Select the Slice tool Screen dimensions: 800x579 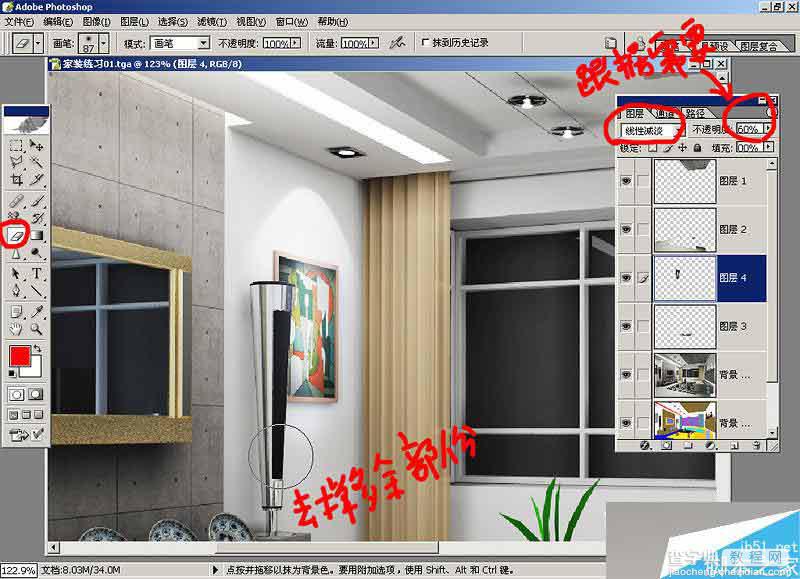tap(36, 180)
